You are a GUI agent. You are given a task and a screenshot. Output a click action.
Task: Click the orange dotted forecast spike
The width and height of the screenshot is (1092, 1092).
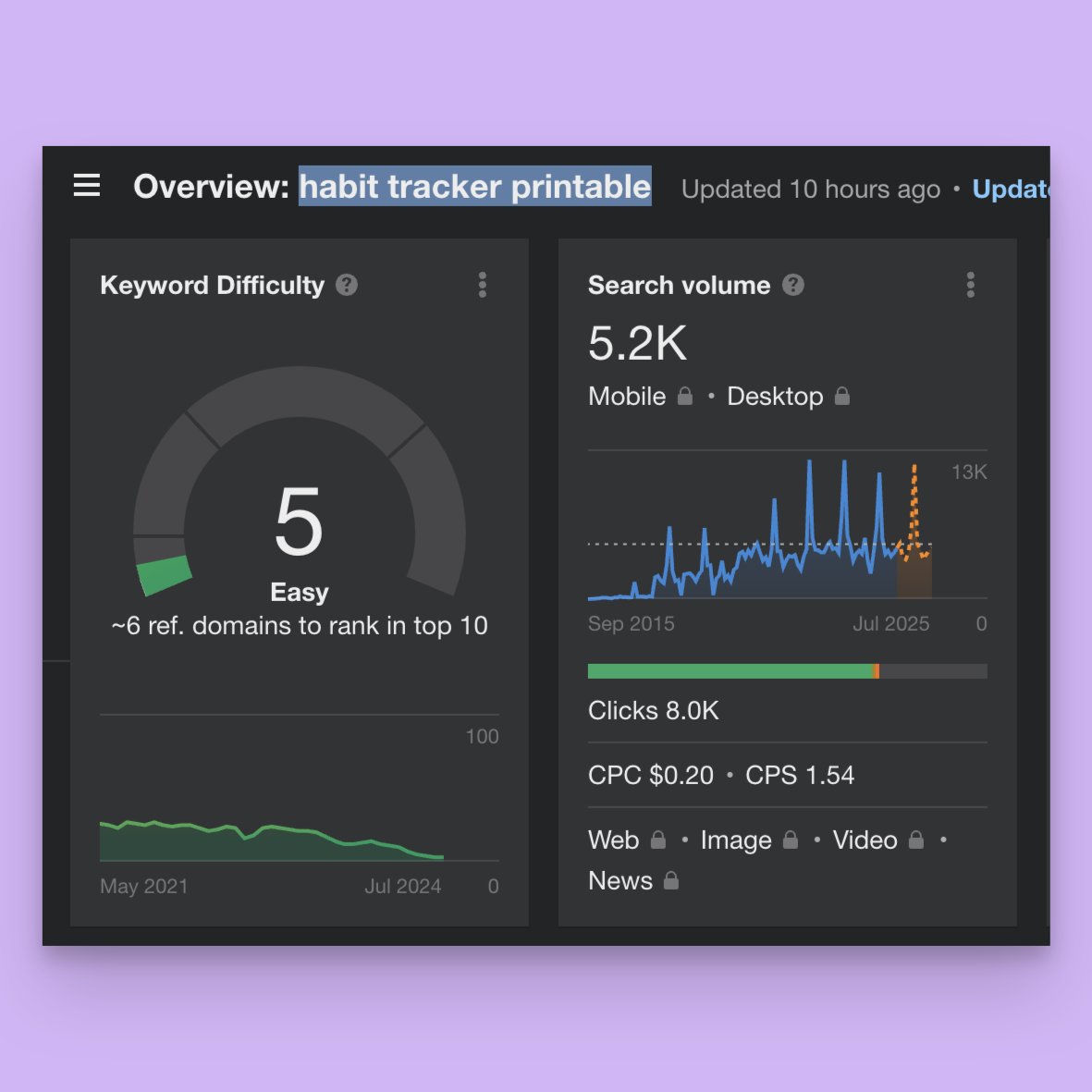914,512
